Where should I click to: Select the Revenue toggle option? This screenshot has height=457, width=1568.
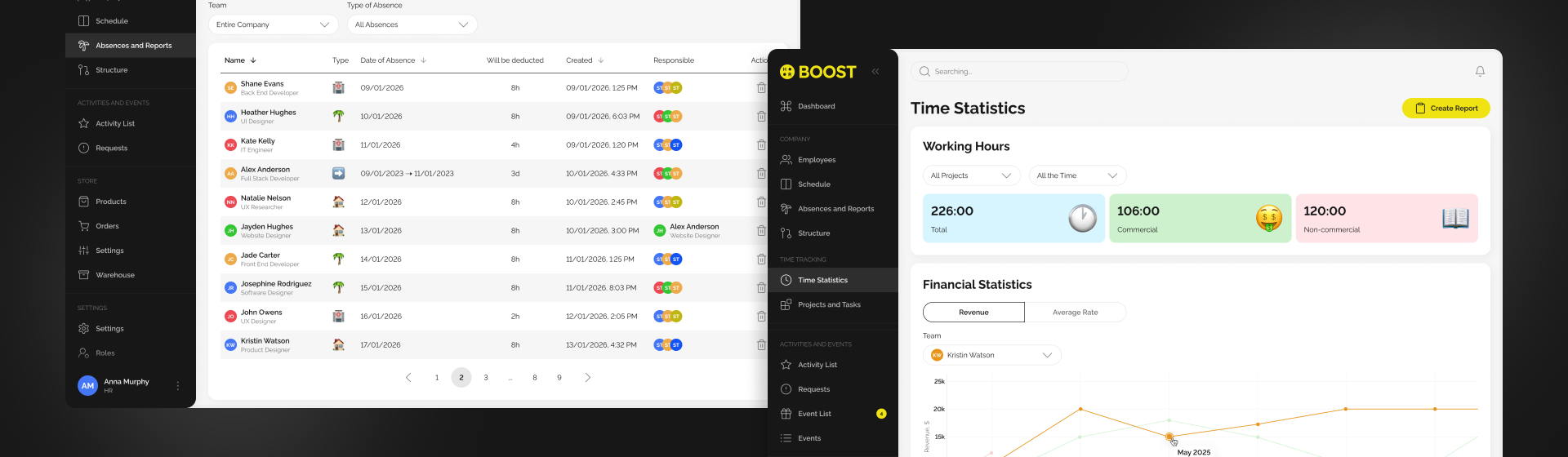tap(973, 313)
